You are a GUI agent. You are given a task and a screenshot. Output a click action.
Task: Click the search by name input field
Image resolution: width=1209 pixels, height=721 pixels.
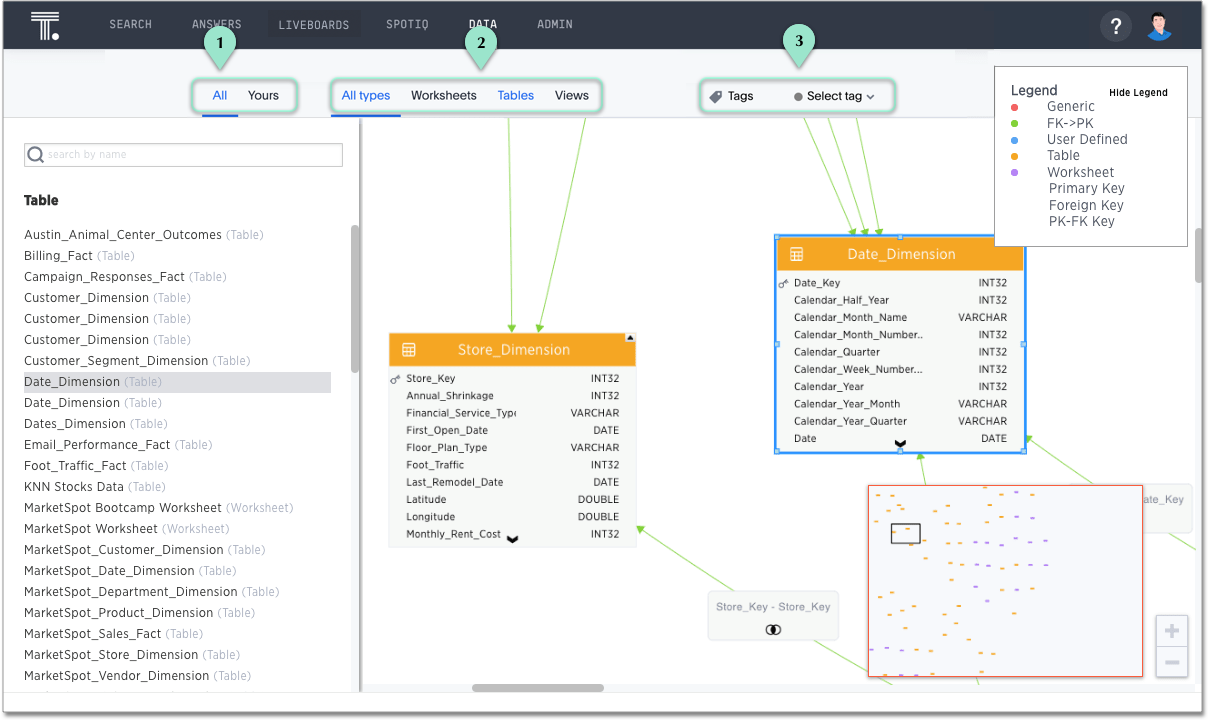[183, 155]
